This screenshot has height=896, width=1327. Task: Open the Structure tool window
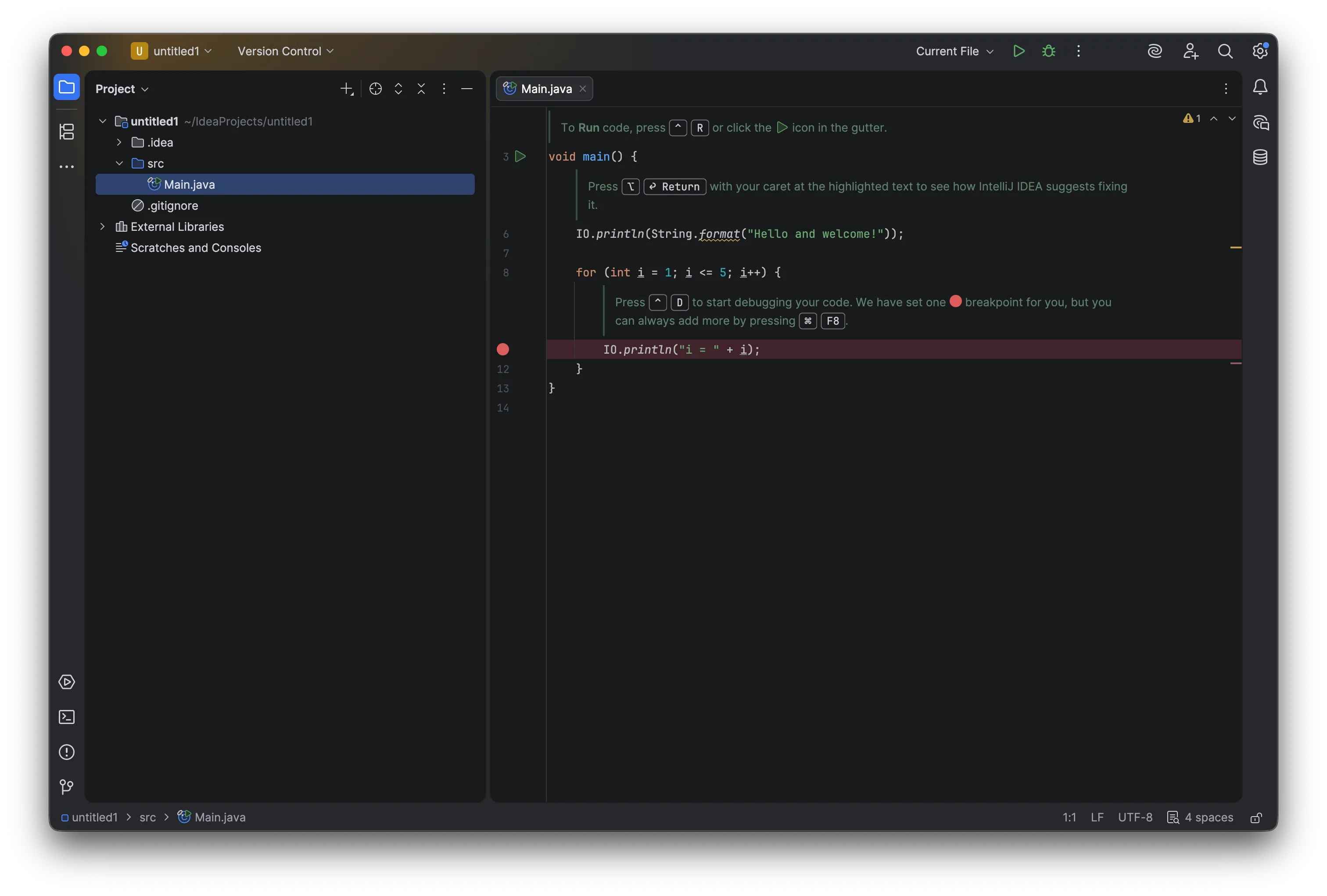(x=67, y=132)
